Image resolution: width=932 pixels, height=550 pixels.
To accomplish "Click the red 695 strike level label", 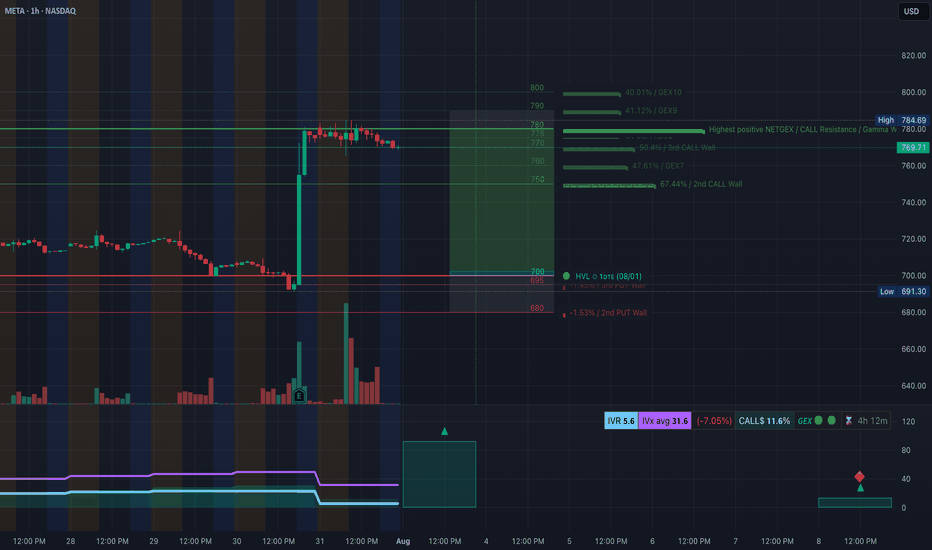I will click(x=537, y=281).
